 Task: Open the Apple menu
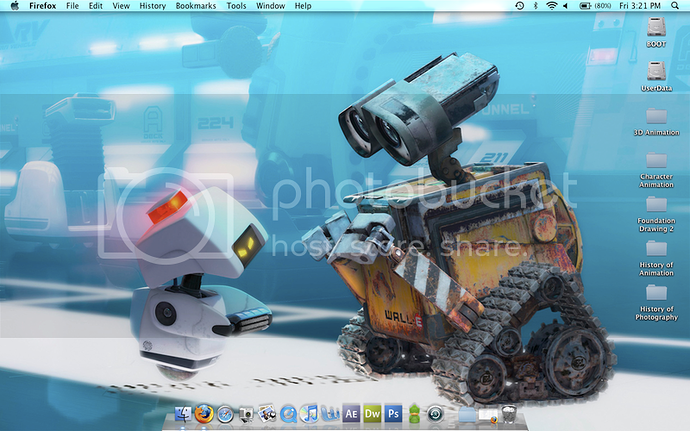[x=14, y=6]
